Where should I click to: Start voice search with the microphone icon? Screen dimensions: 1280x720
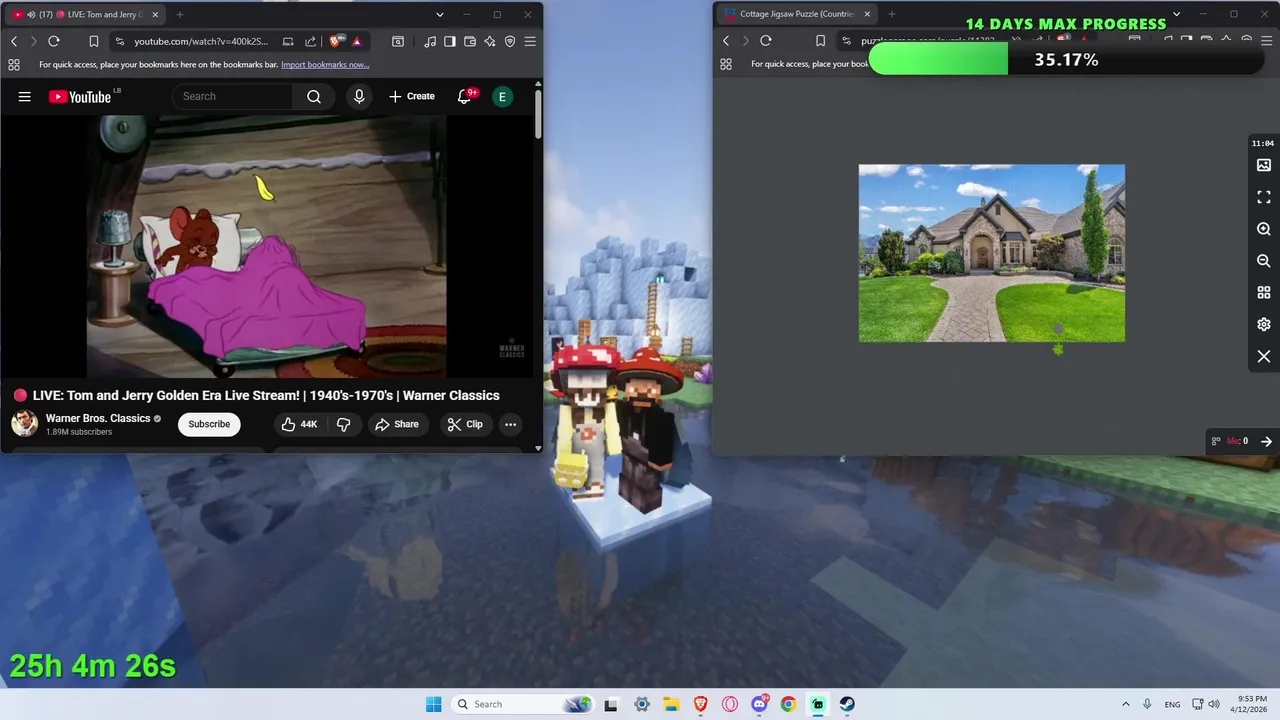[359, 96]
